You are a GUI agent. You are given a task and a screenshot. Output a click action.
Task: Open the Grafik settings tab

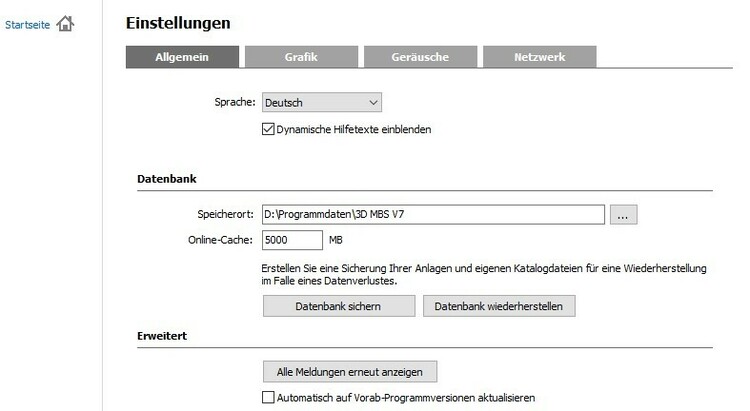[x=300, y=57]
